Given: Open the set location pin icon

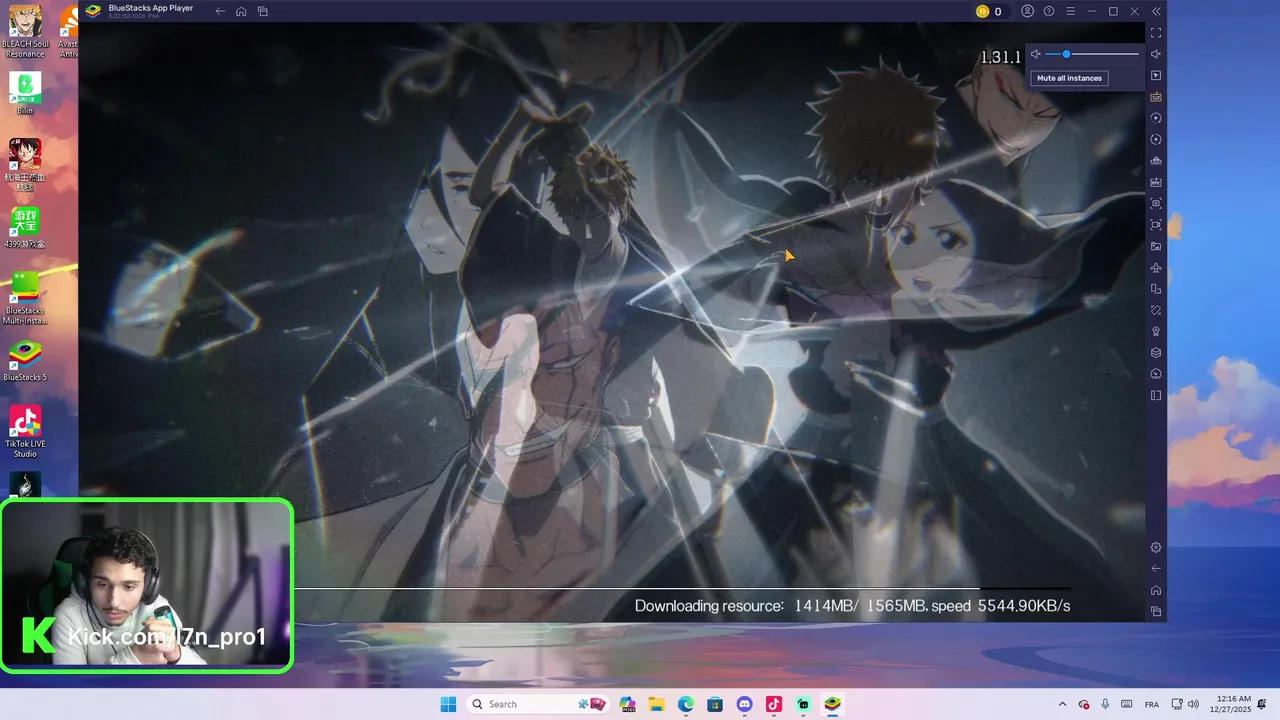Looking at the screenshot, I should coord(1156,331).
